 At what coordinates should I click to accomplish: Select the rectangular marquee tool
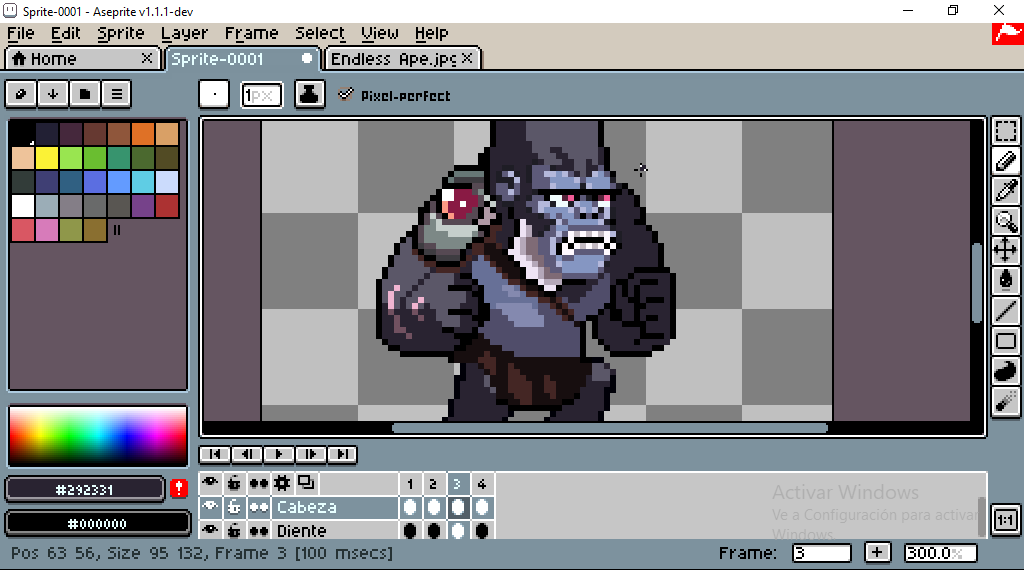point(1006,131)
